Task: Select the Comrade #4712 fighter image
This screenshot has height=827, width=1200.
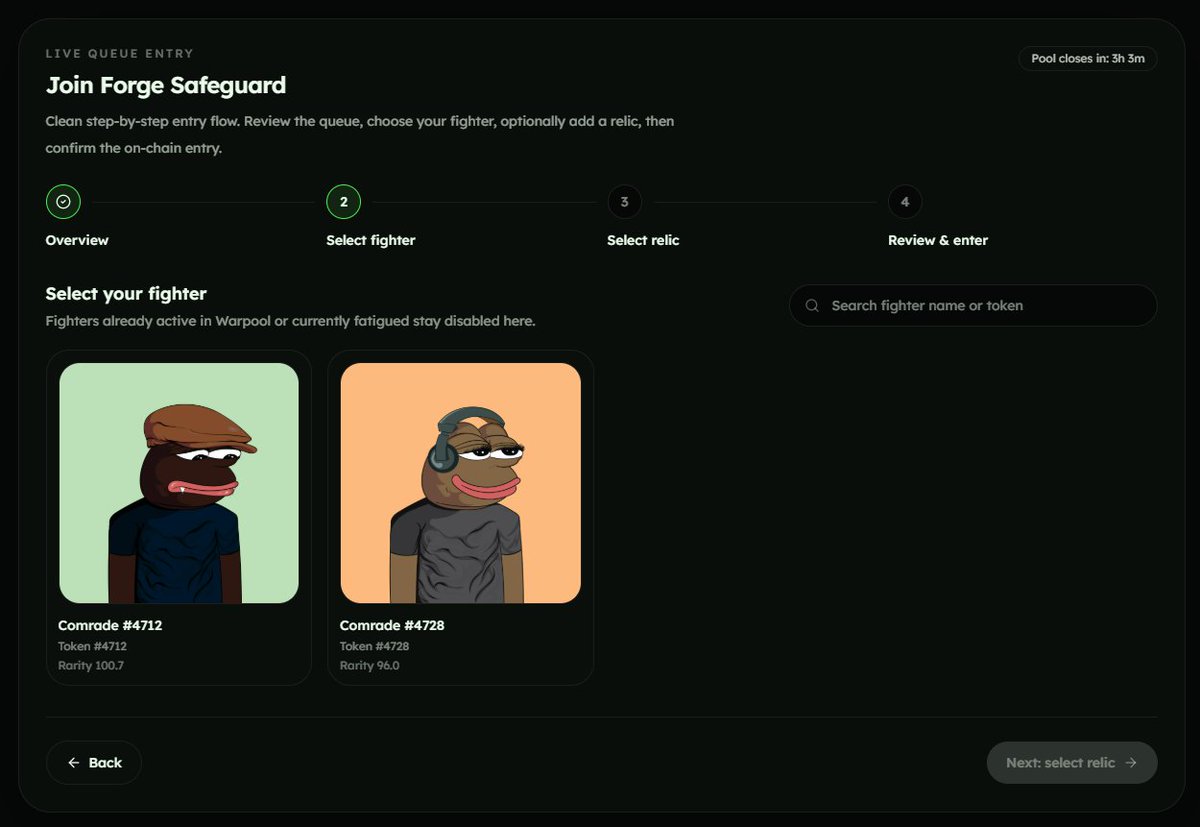Action: [x=179, y=483]
